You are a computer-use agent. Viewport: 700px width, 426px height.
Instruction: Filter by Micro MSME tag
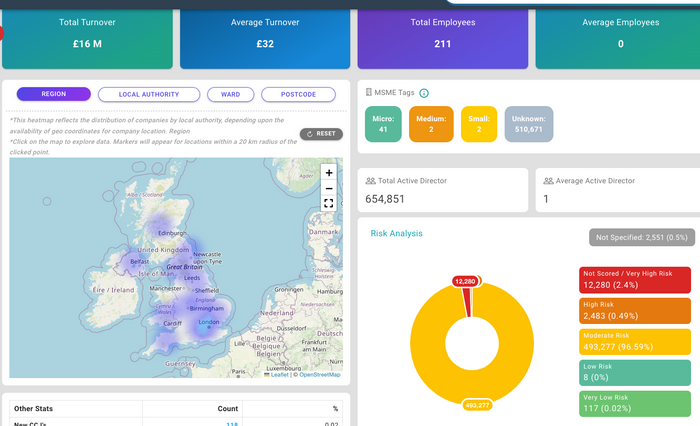pyautogui.click(x=383, y=123)
